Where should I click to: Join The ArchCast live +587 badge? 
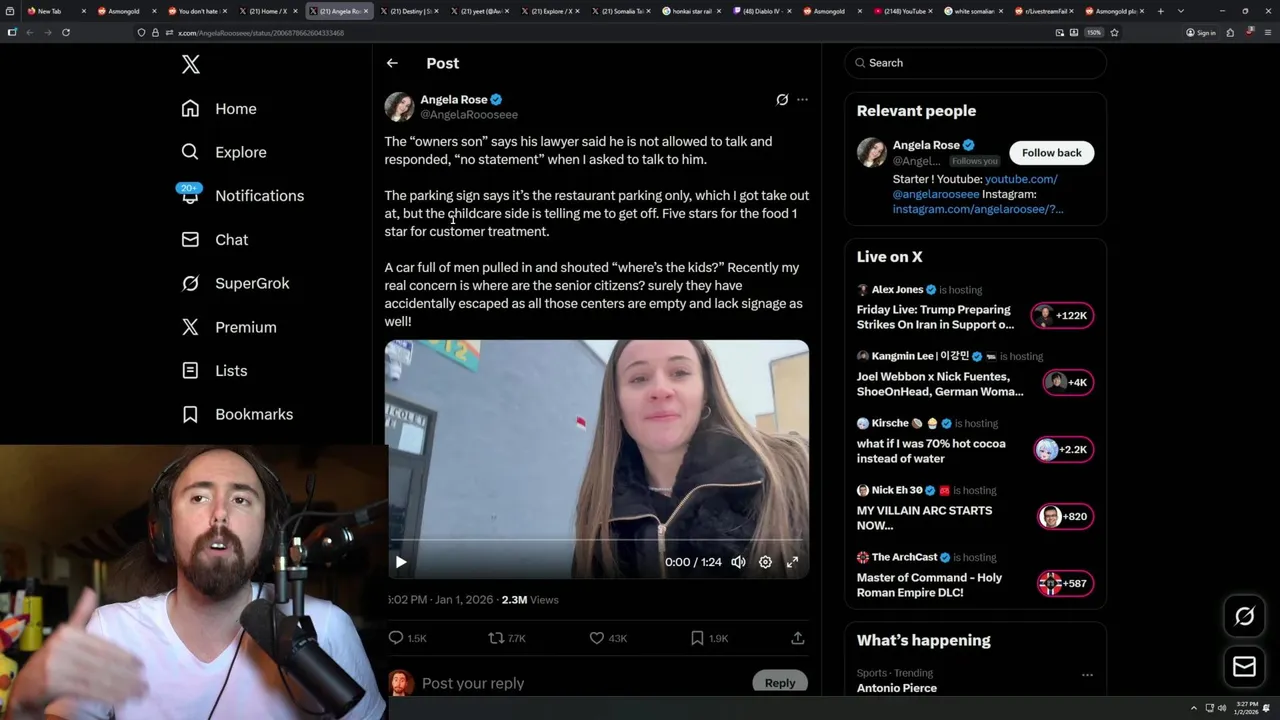1066,584
